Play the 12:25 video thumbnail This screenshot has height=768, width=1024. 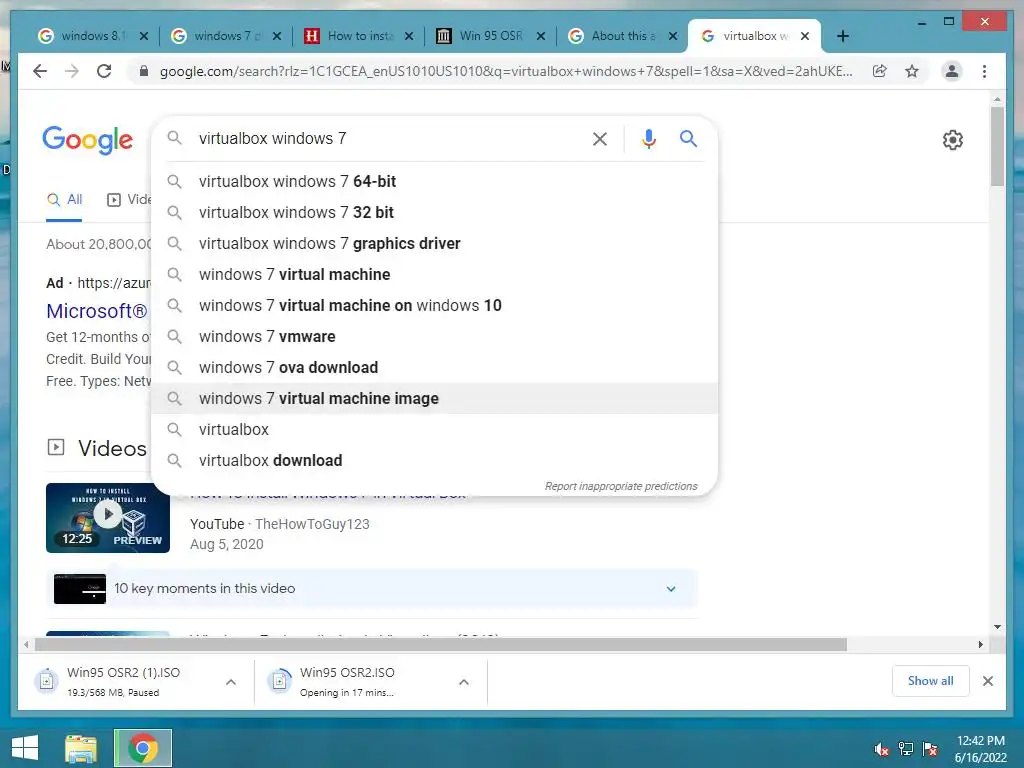(x=108, y=518)
